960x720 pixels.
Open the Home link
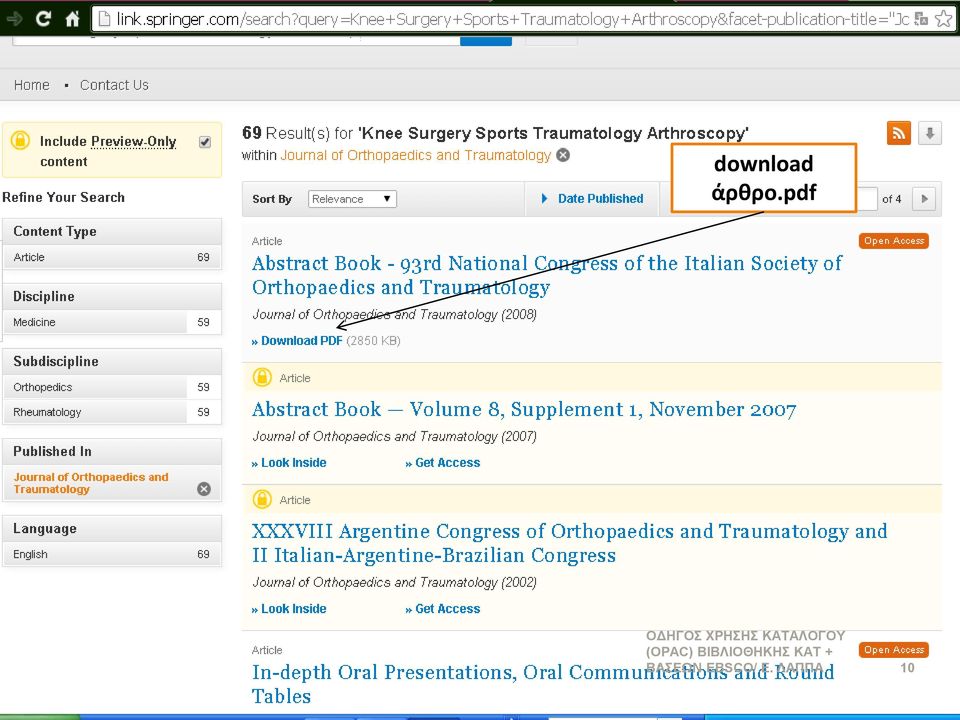(x=32, y=84)
